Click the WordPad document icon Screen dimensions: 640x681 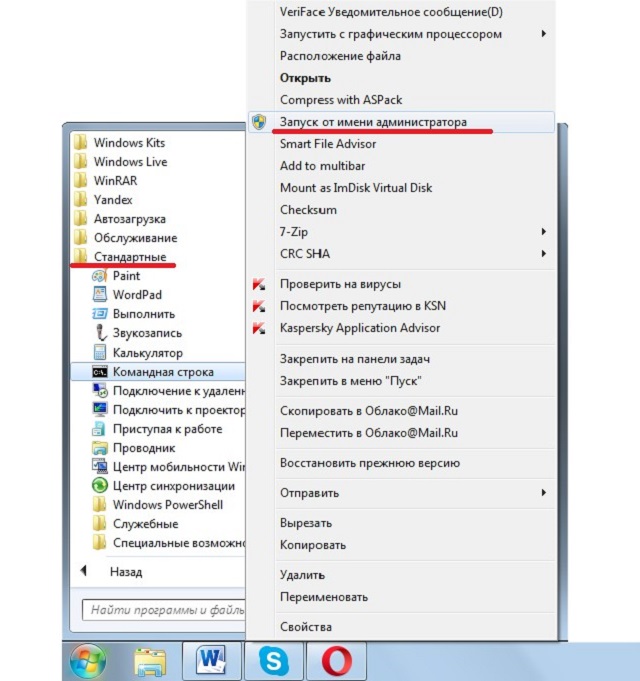point(99,294)
